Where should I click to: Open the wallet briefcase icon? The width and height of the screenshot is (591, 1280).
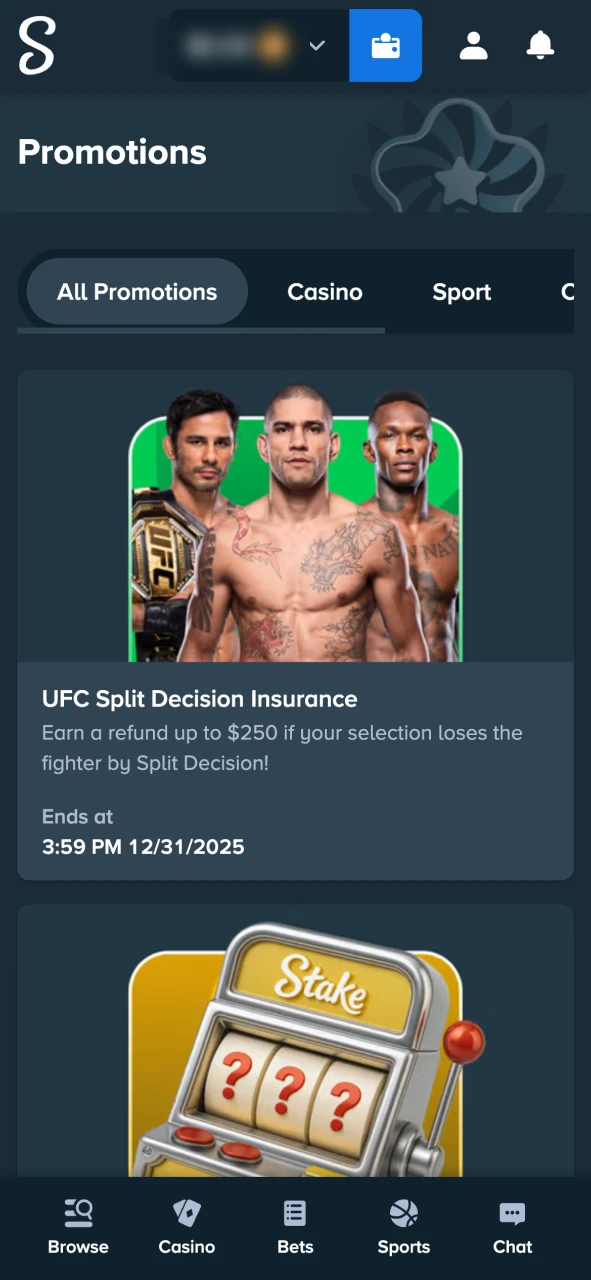[x=385, y=45]
